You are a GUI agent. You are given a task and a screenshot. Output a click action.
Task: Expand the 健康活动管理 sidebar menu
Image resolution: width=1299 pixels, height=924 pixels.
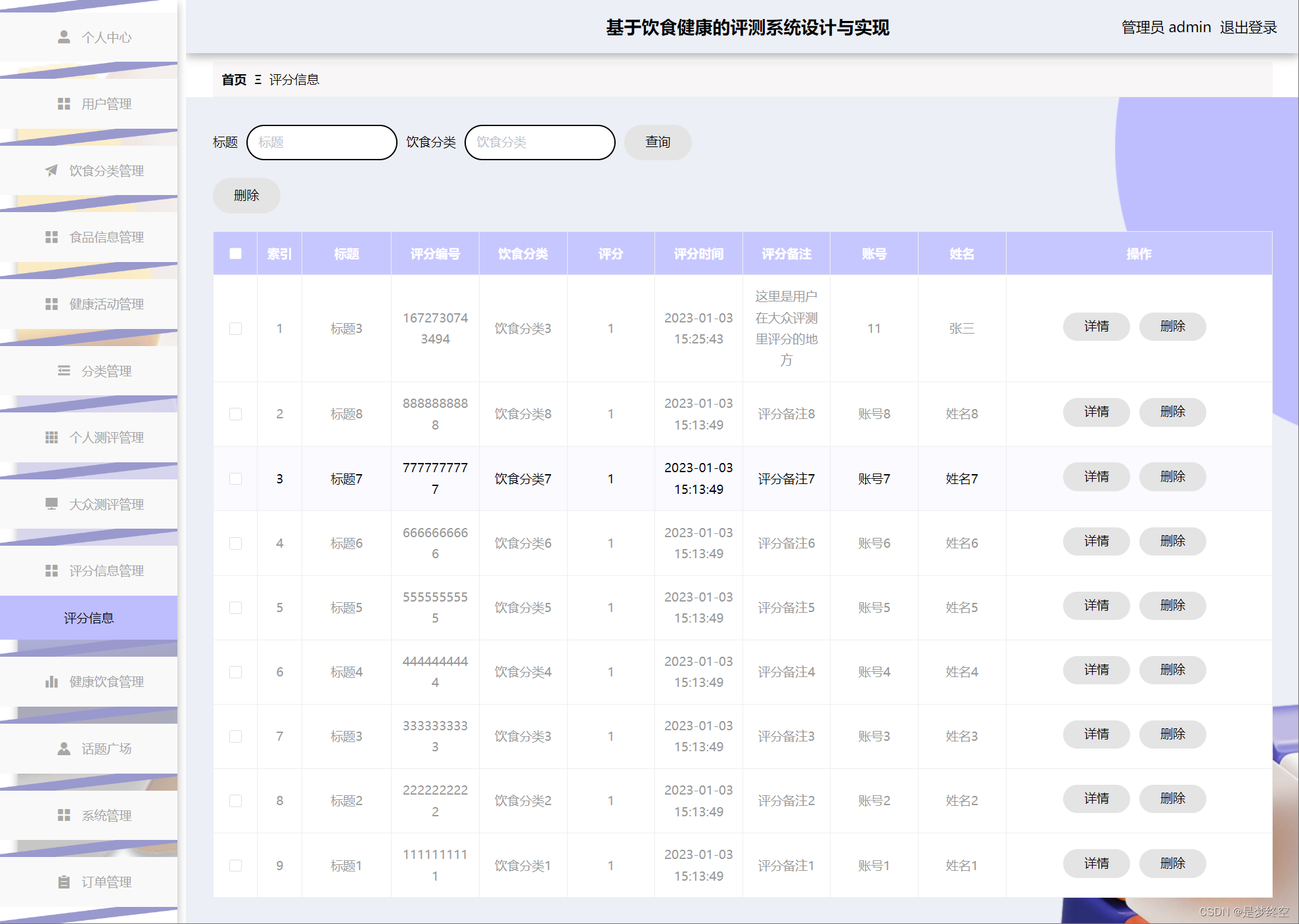coord(89,304)
